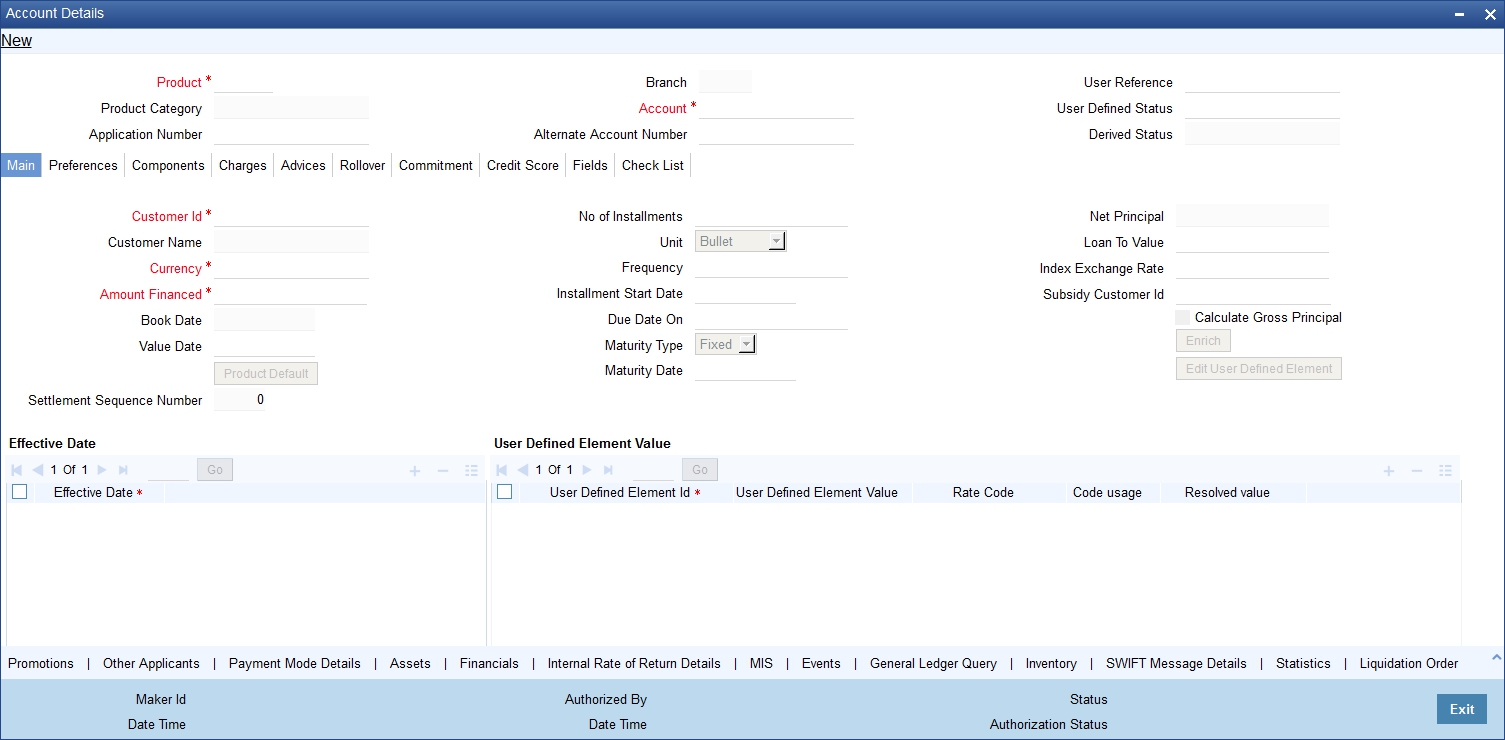Switch to the Charges tab

tap(243, 165)
